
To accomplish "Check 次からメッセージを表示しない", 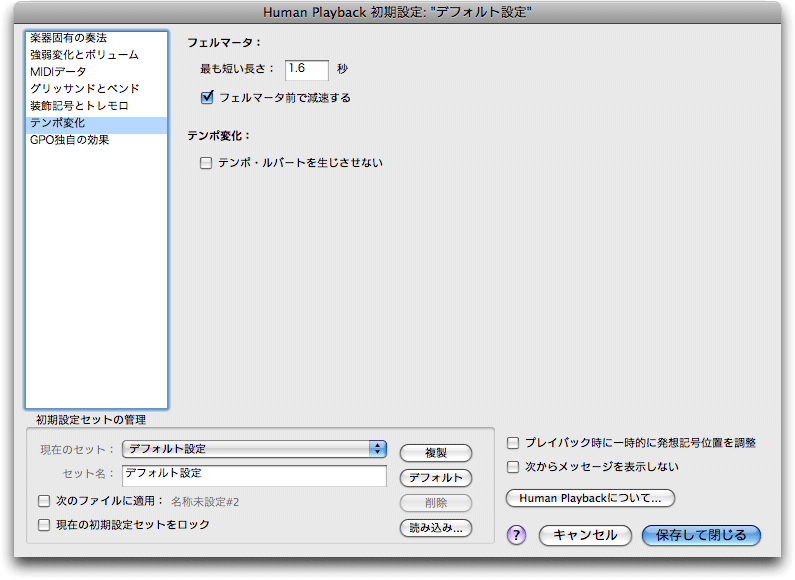I will [x=513, y=467].
